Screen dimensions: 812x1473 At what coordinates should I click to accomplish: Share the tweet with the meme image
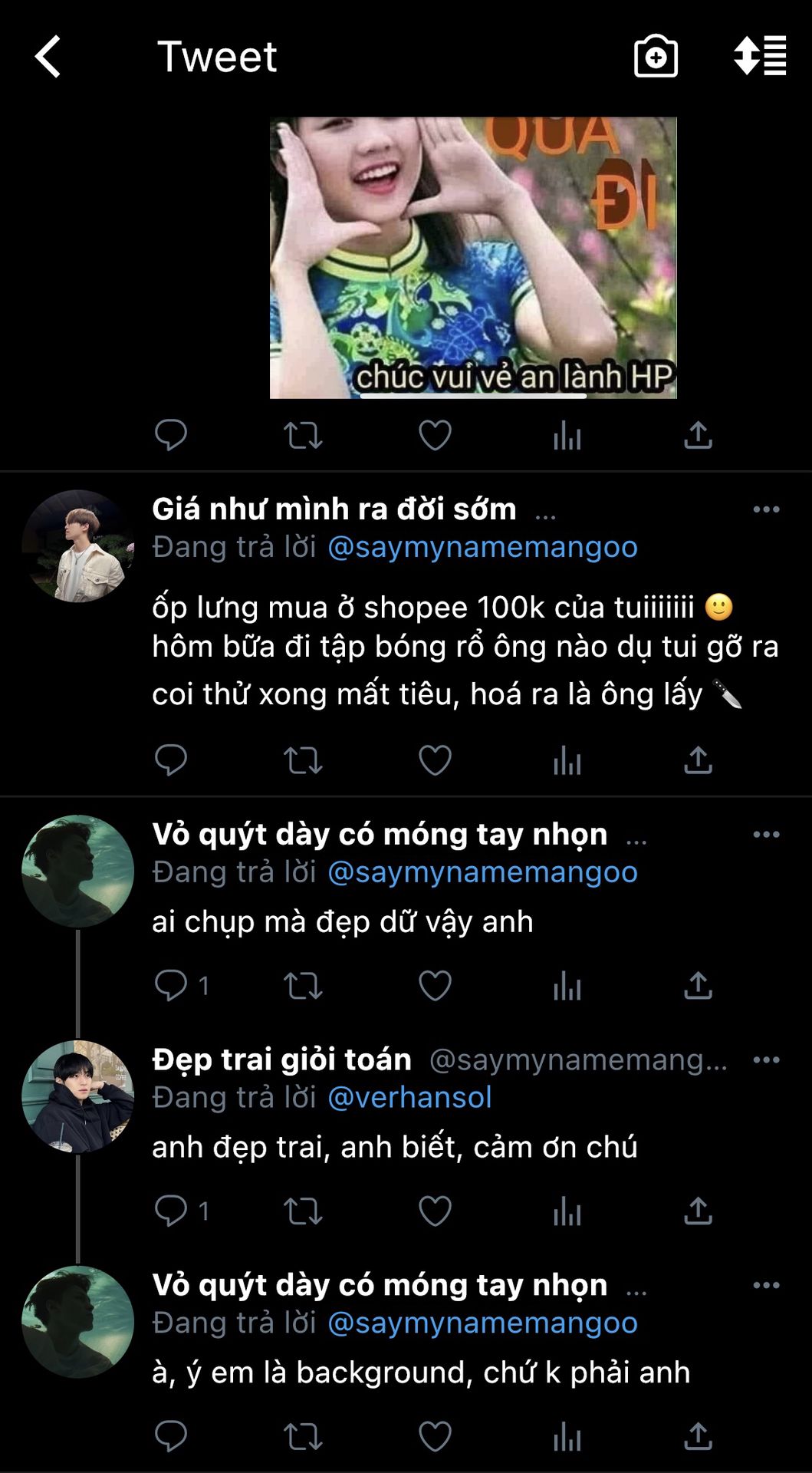[698, 435]
